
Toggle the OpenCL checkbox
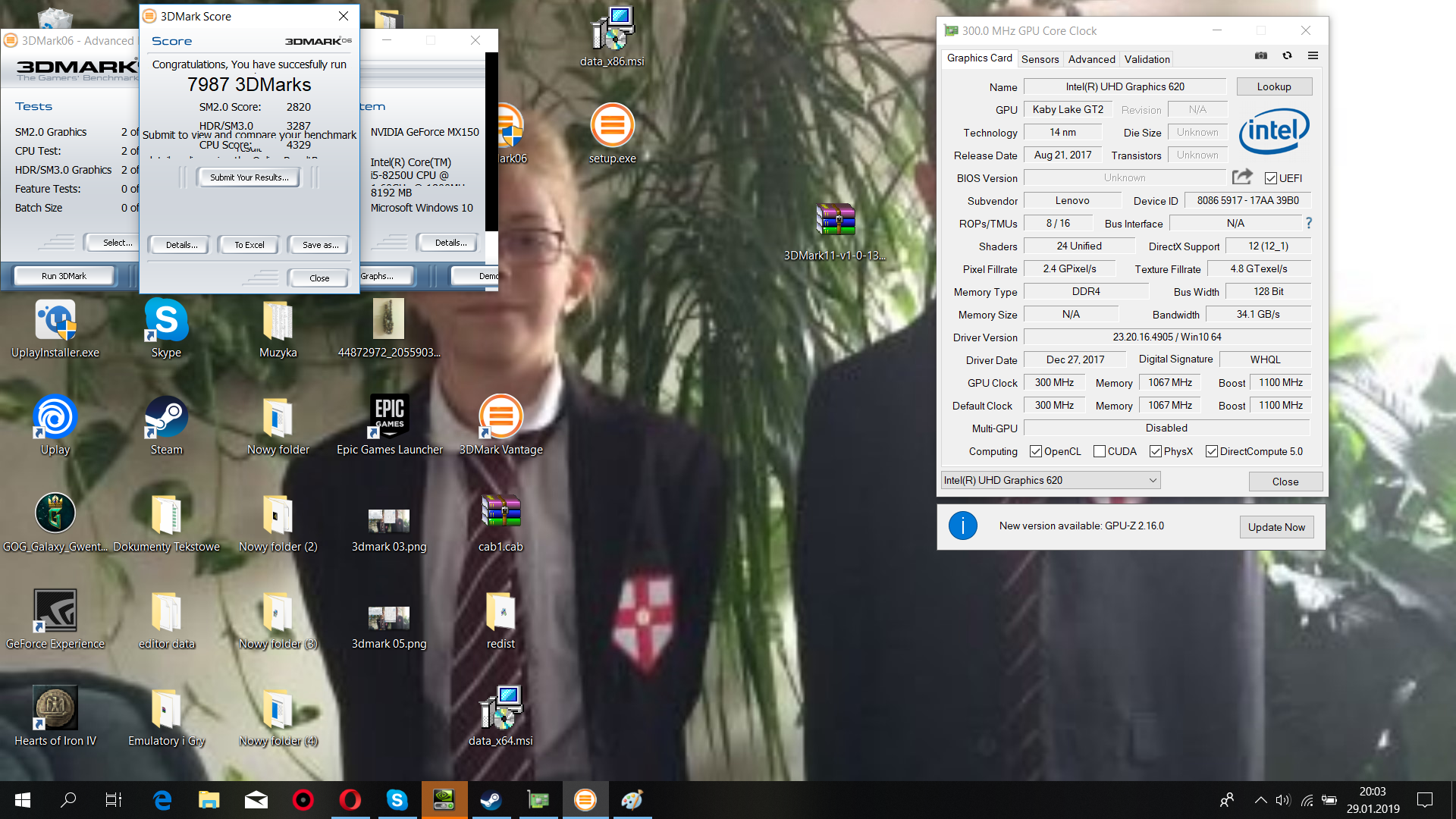coord(1036,451)
